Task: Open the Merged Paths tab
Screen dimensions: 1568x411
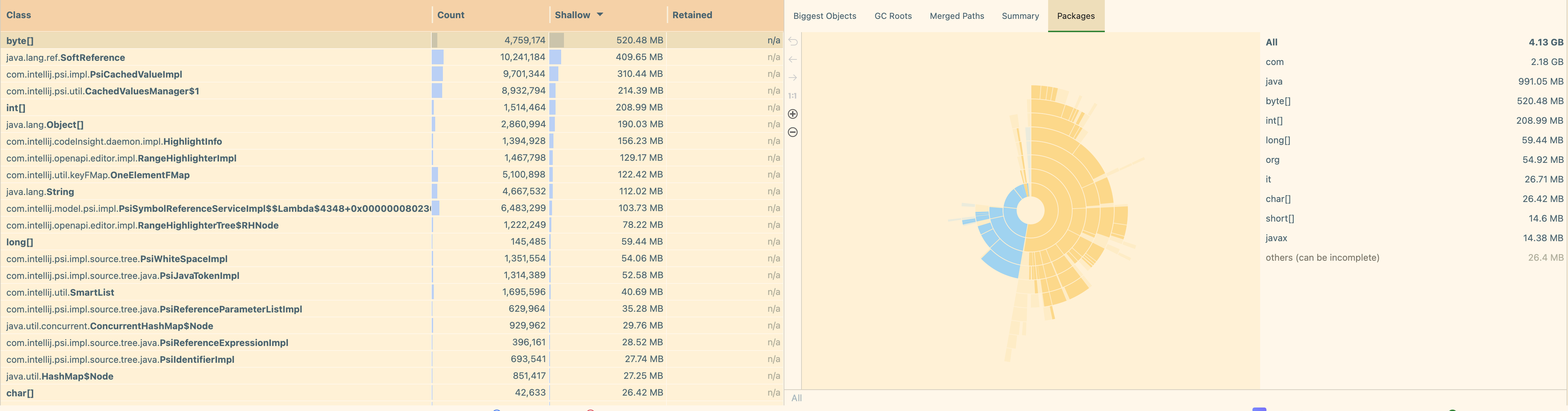Action: 956,16
